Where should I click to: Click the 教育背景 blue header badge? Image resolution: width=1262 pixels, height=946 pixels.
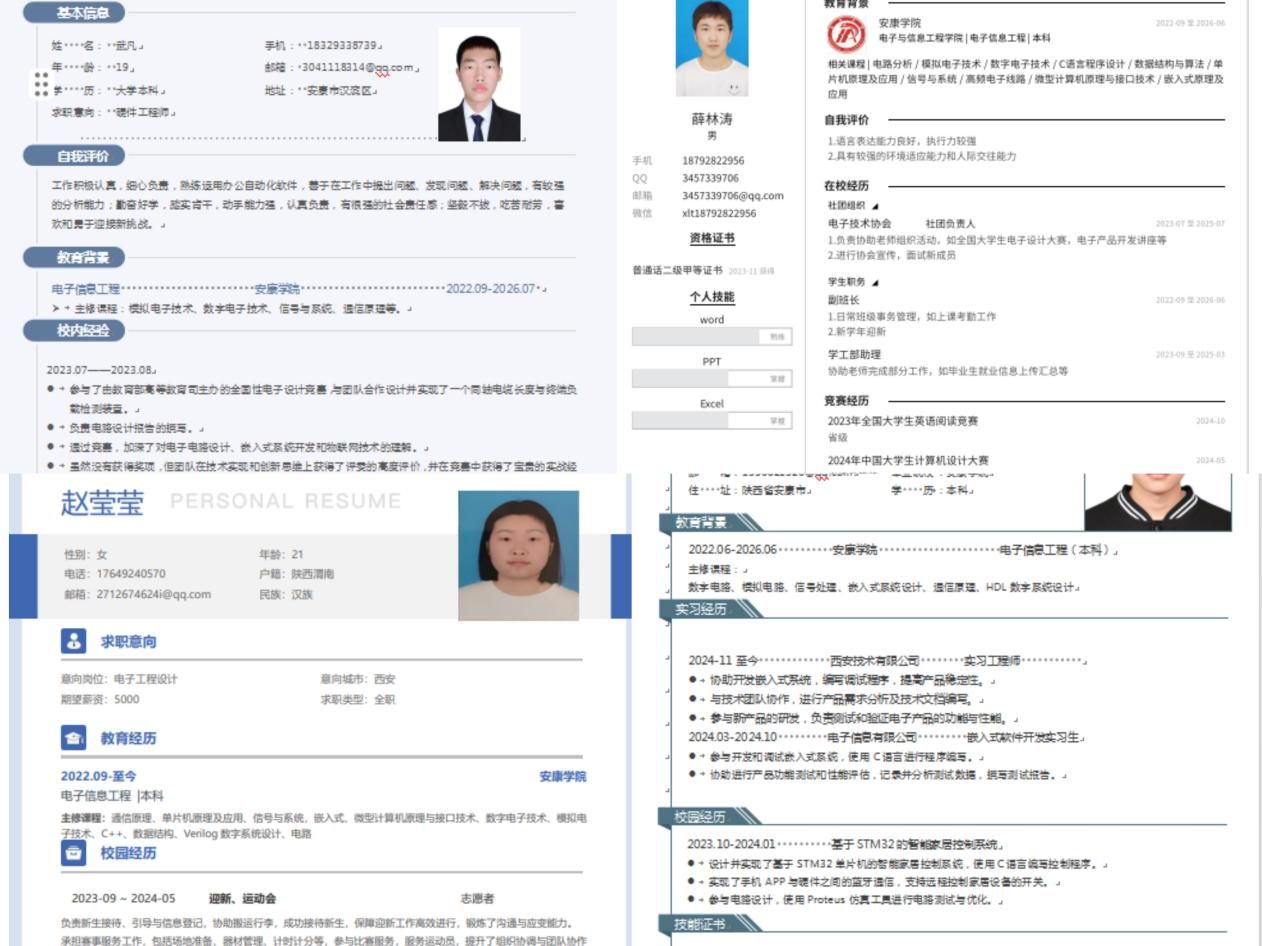tap(74, 258)
